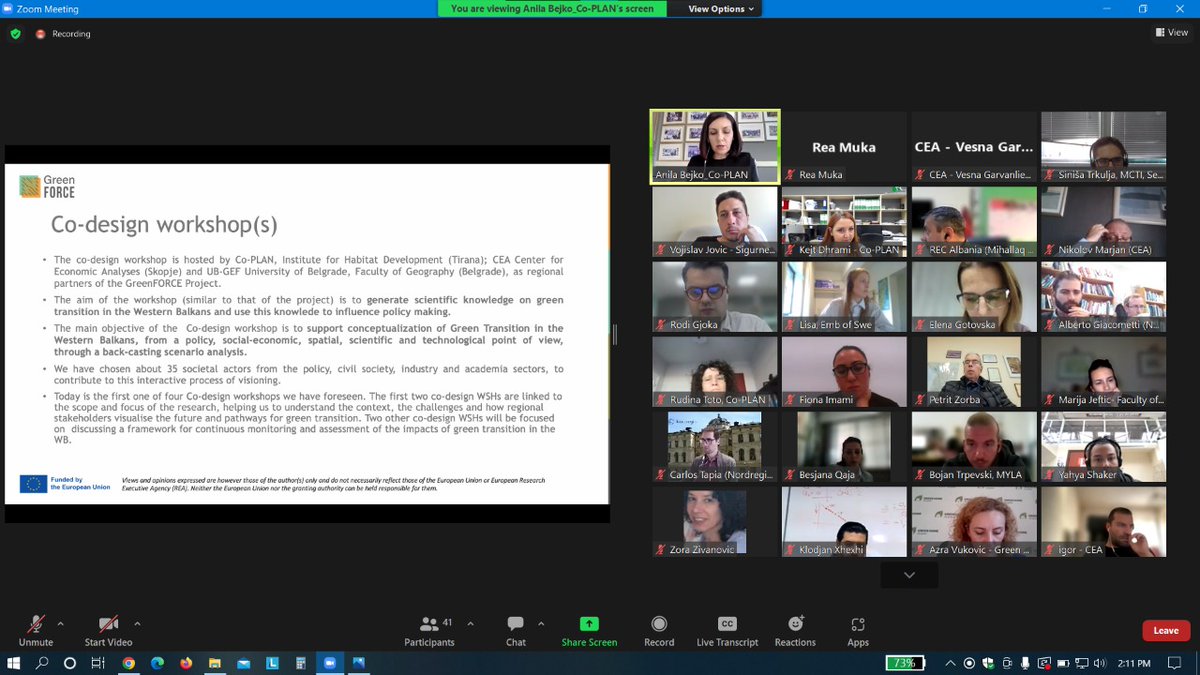Select Rudina Toto, Co-PLAN tile
The image size is (1200, 675).
tap(715, 372)
